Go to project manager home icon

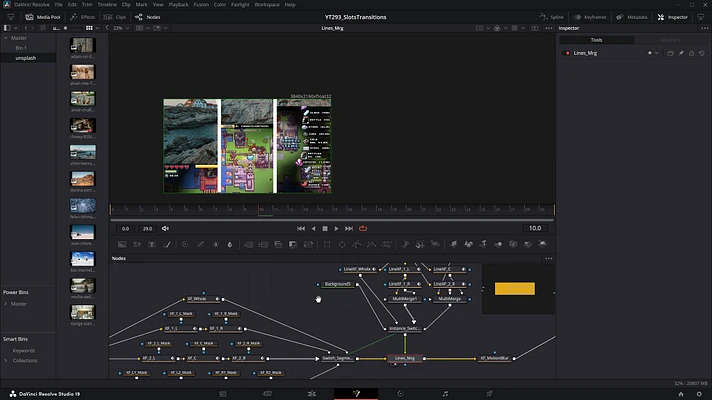[681, 394]
